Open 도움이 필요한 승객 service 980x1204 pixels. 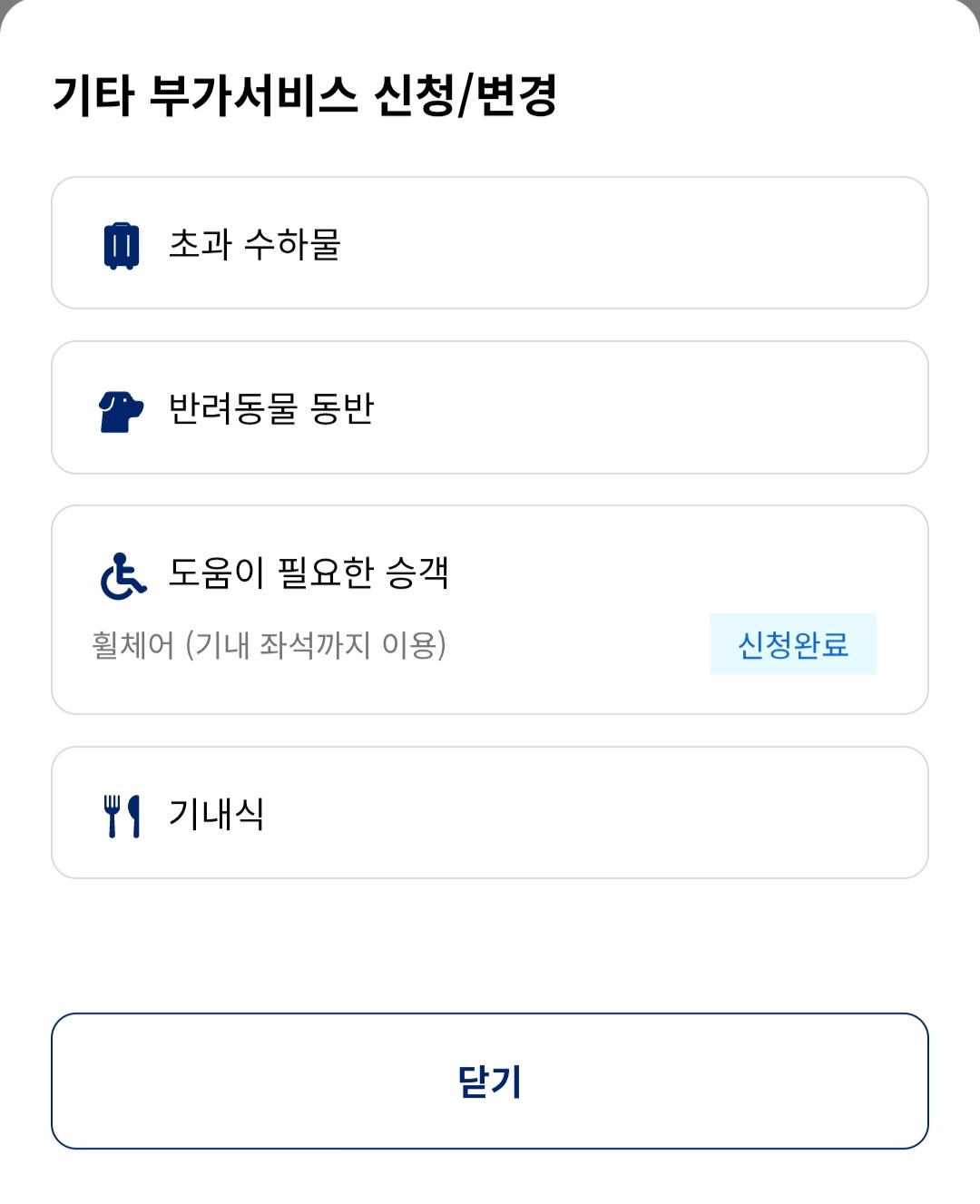(x=490, y=610)
